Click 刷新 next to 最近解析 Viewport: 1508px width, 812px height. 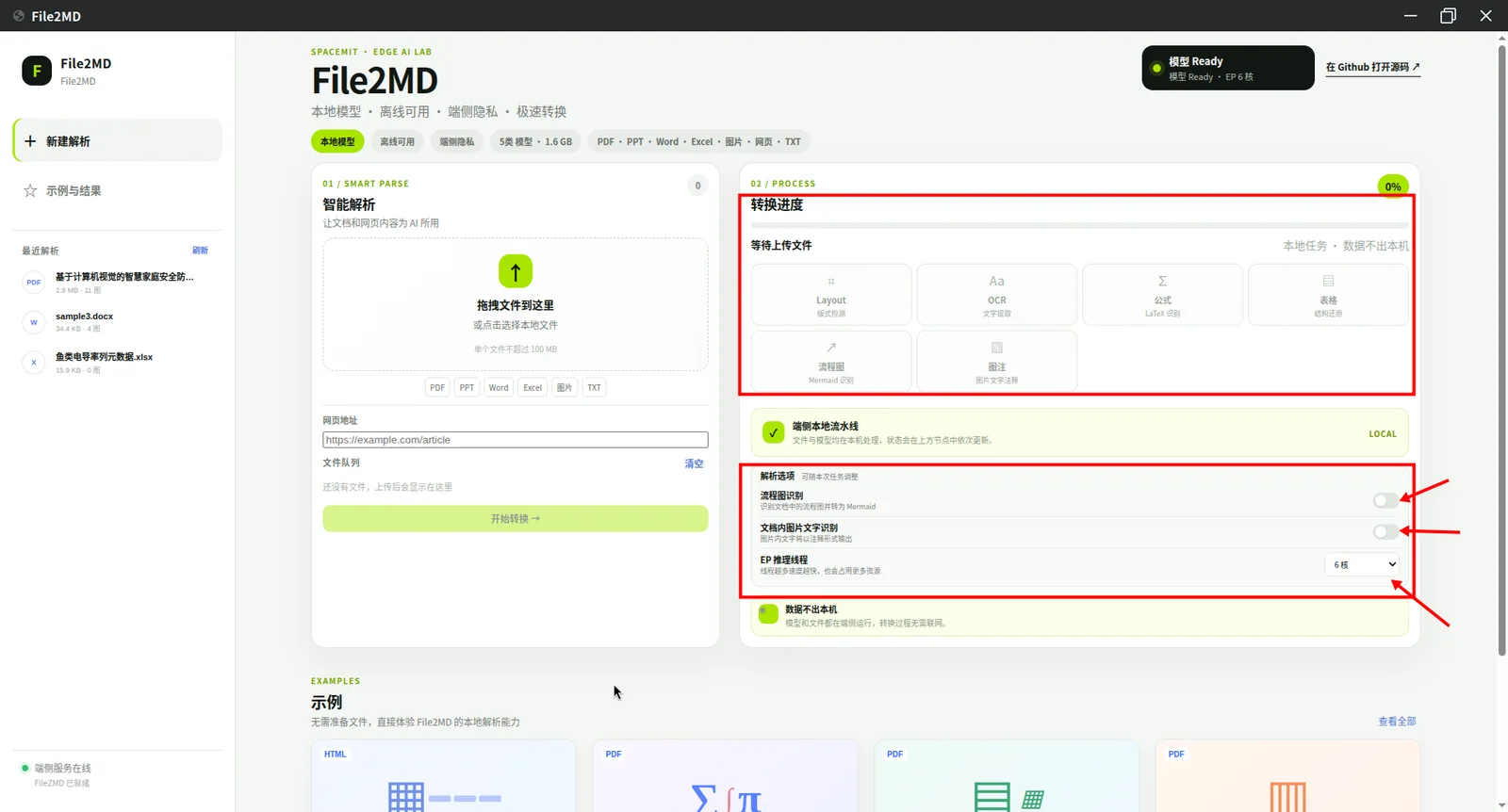pos(200,251)
